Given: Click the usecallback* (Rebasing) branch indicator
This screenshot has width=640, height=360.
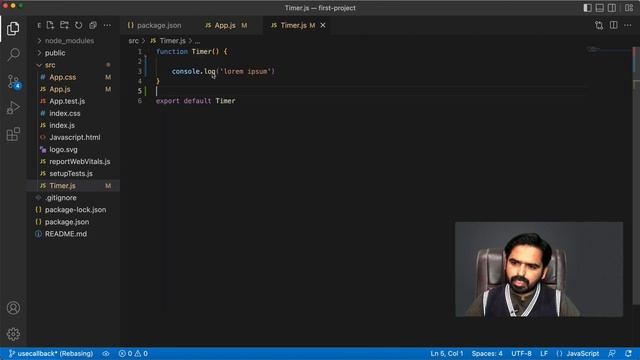Looking at the screenshot, I should pyautogui.click(x=51, y=353).
